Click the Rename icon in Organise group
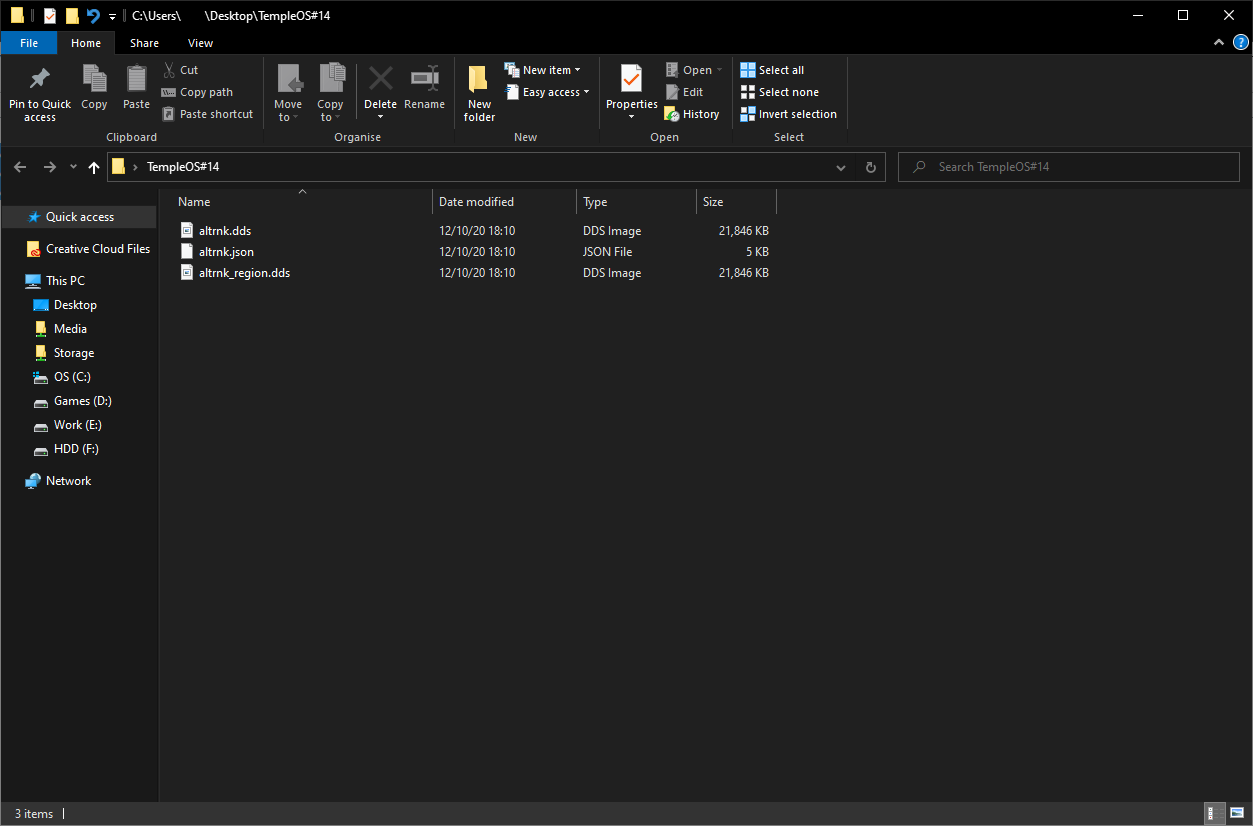 pos(424,80)
